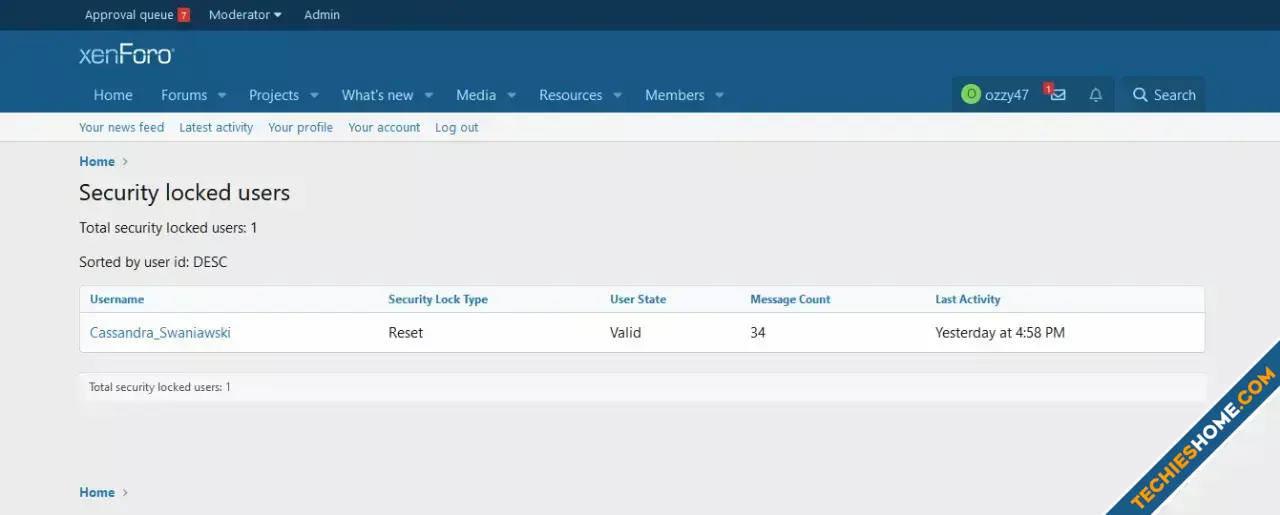Screen dimensions: 1280x515
Task: Open the Forums navigation tab
Action: click(x=184, y=95)
